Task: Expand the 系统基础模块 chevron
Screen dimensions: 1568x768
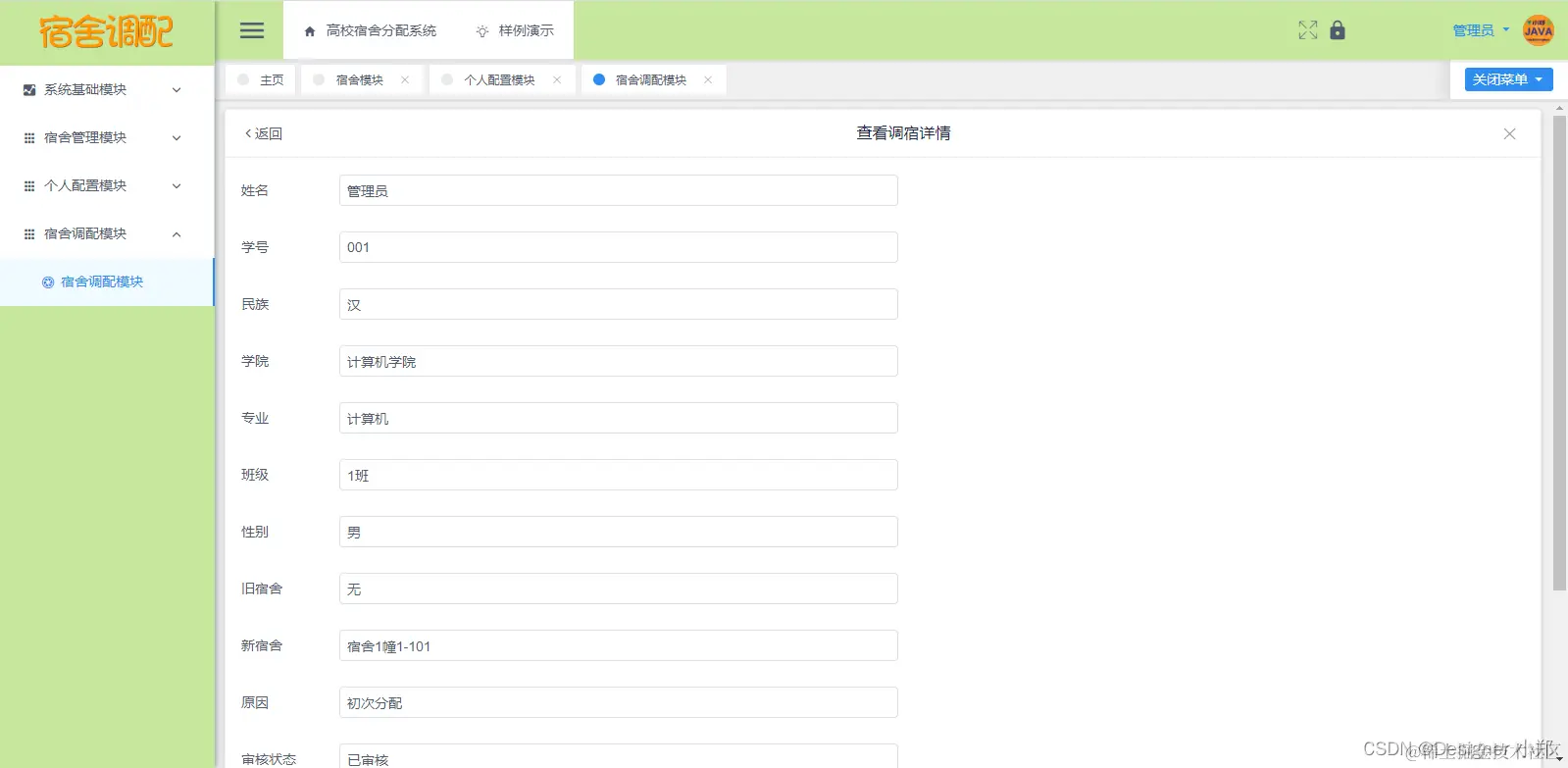Action: pos(177,89)
